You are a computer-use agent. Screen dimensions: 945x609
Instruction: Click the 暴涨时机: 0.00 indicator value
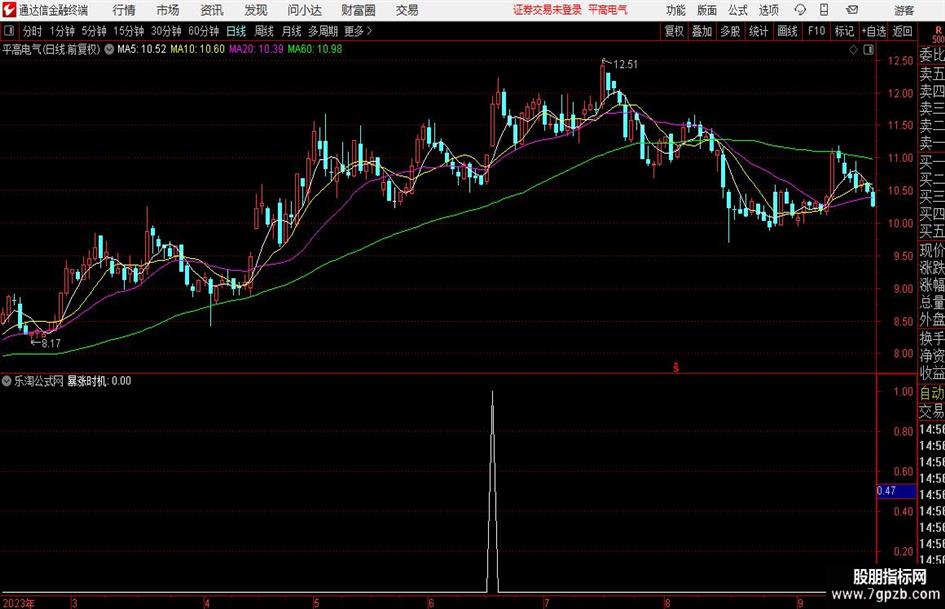pos(99,381)
